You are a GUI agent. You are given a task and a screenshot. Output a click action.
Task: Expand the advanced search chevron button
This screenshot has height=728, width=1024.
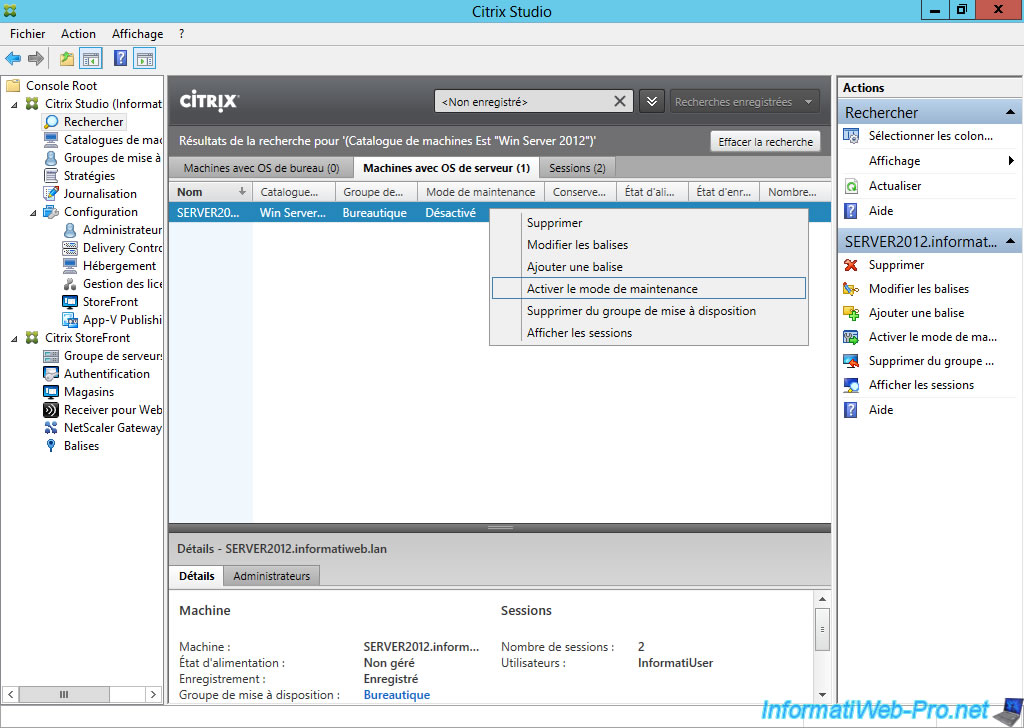point(651,102)
